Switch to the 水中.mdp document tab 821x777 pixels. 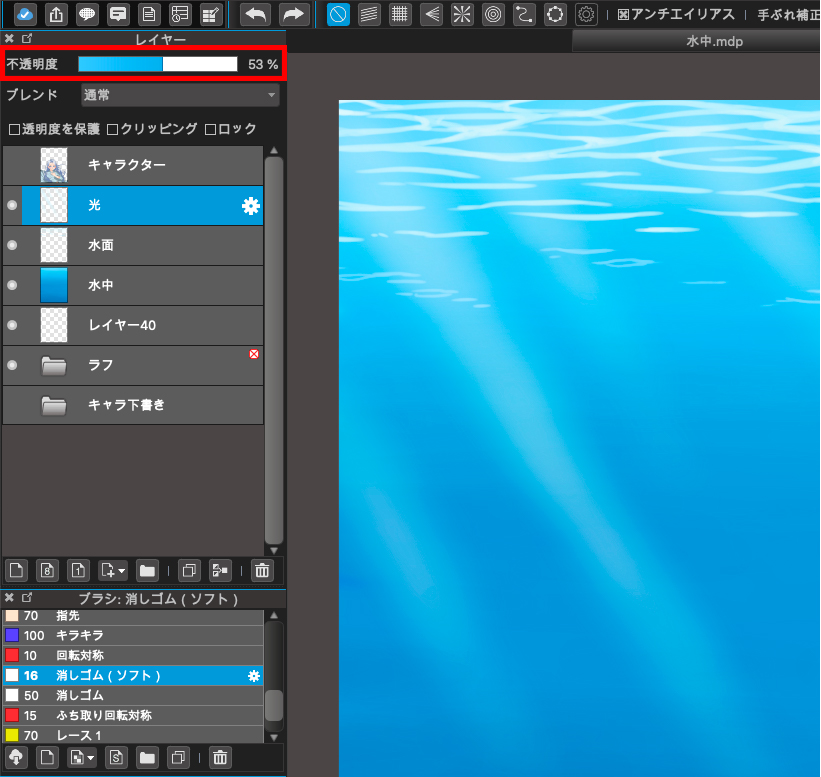[x=714, y=42]
